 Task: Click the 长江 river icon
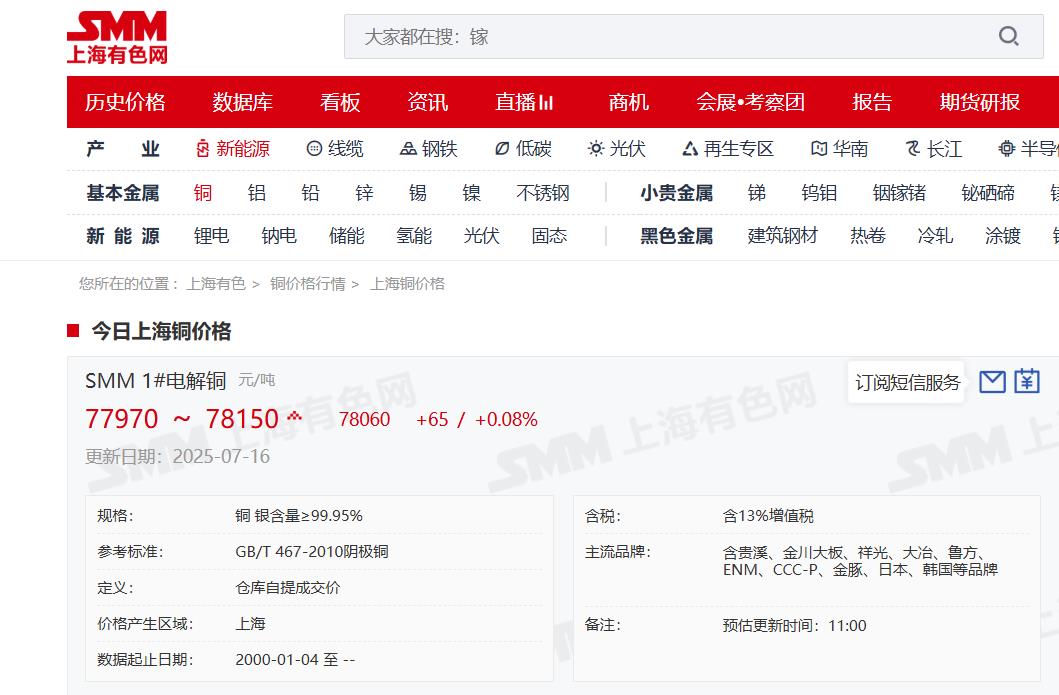coord(913,149)
